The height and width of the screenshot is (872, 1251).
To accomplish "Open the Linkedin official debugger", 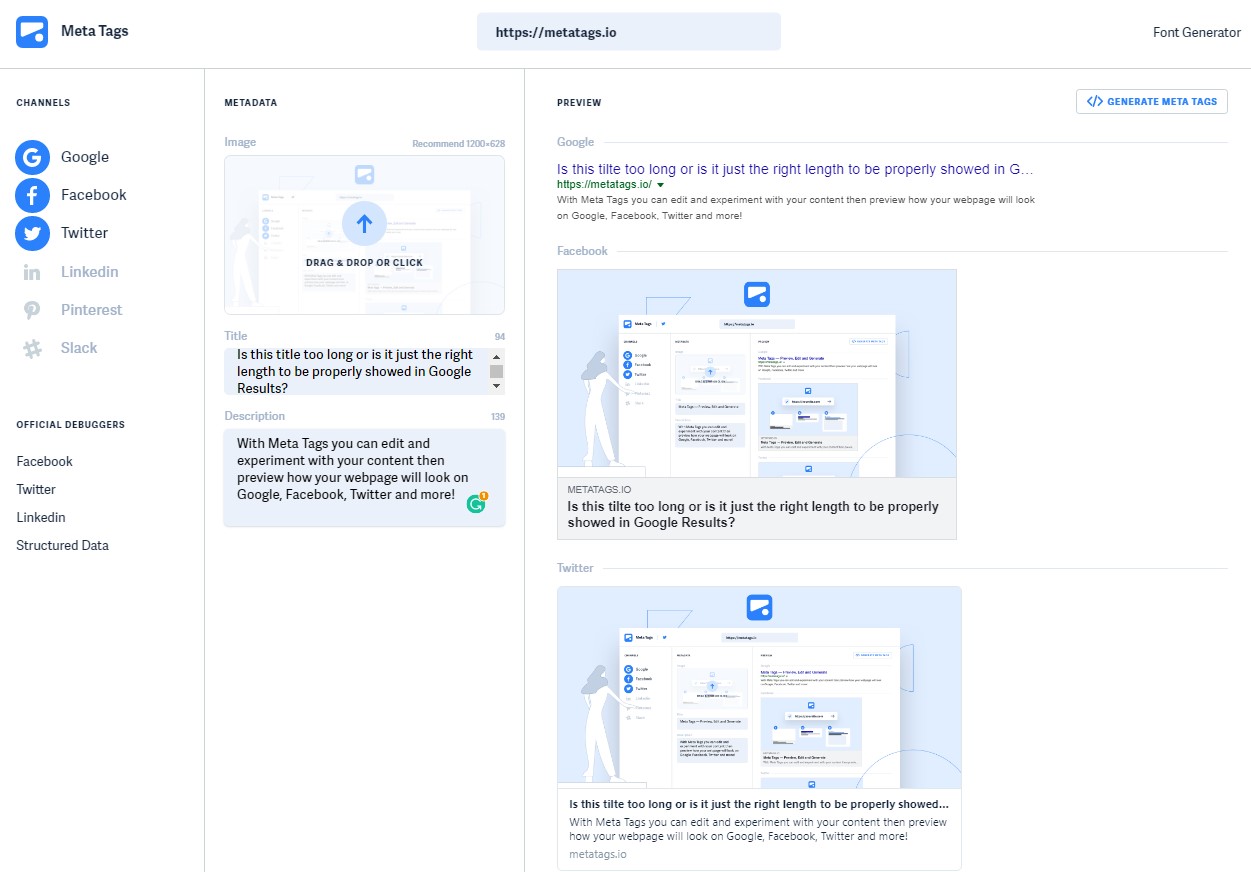I will pos(40,517).
